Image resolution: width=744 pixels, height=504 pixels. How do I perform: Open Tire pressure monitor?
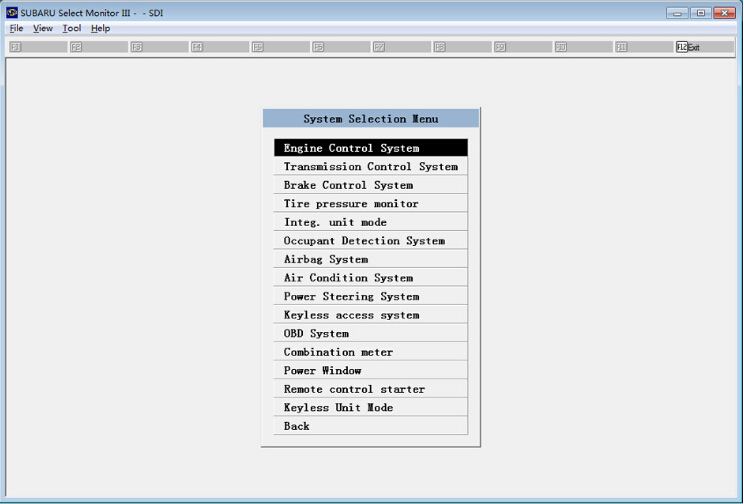click(x=371, y=203)
